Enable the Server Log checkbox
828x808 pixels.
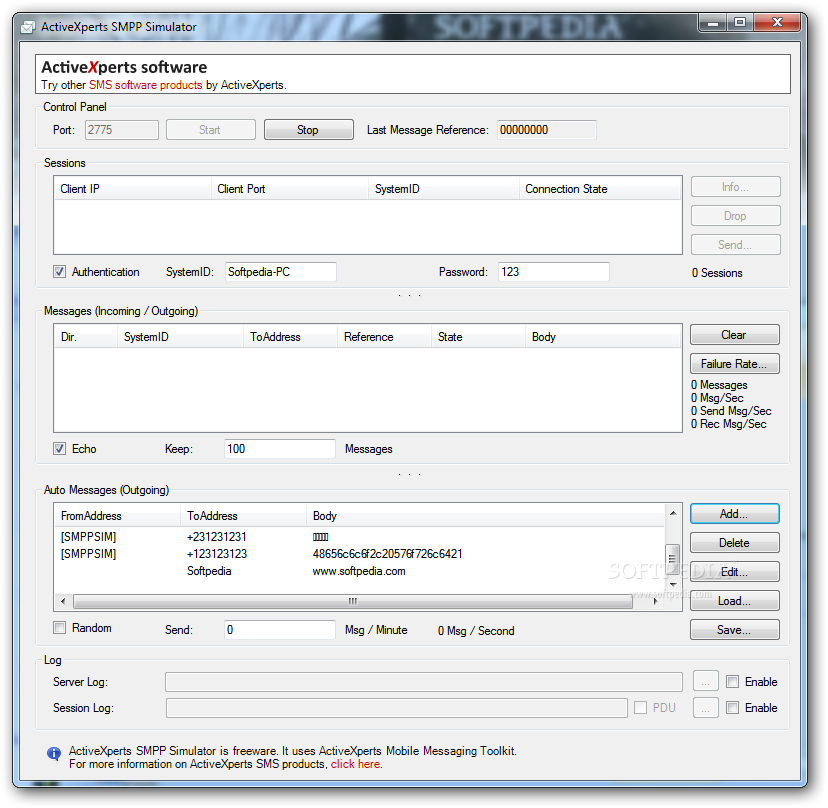(x=732, y=681)
